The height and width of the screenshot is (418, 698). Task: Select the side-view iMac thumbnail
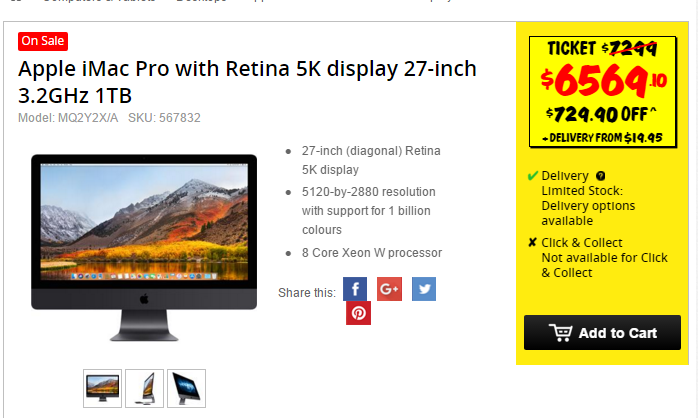pyautogui.click(x=144, y=388)
